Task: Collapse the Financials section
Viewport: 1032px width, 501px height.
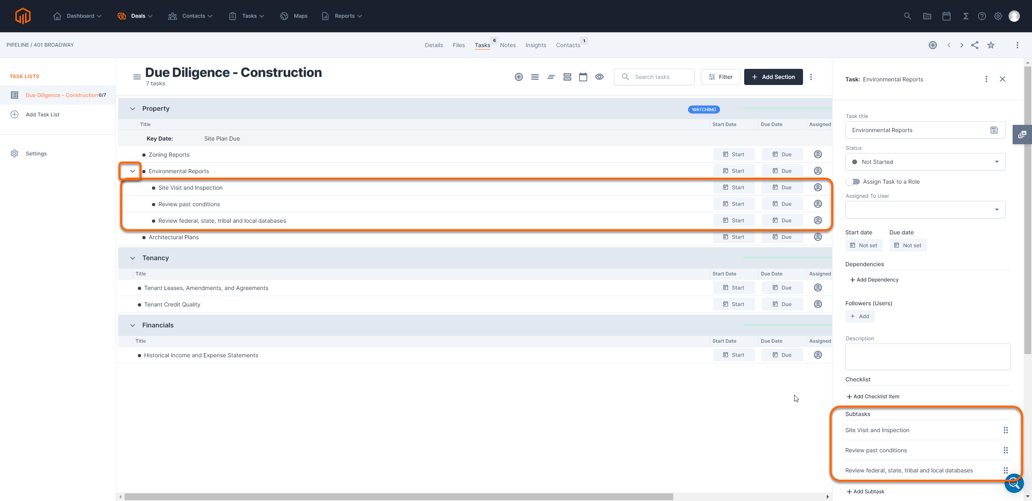Action: 132,325
